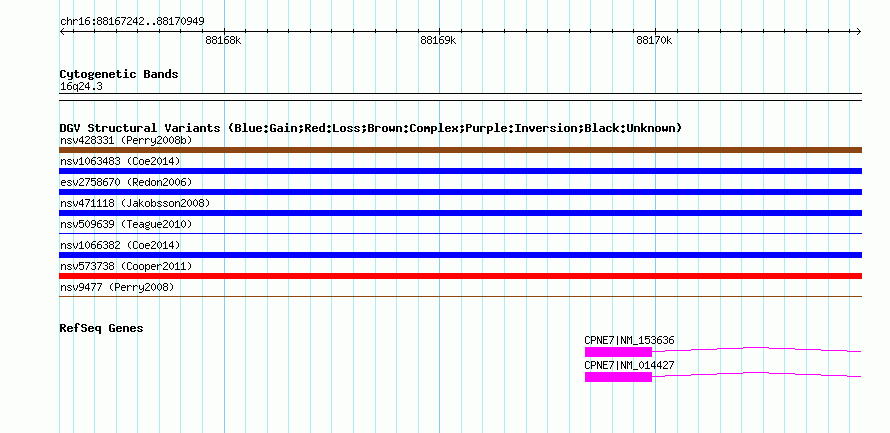Click the DGV Structural Variants track title
Image resolution: width=890 pixels, height=433 pixels.
pos(371,128)
